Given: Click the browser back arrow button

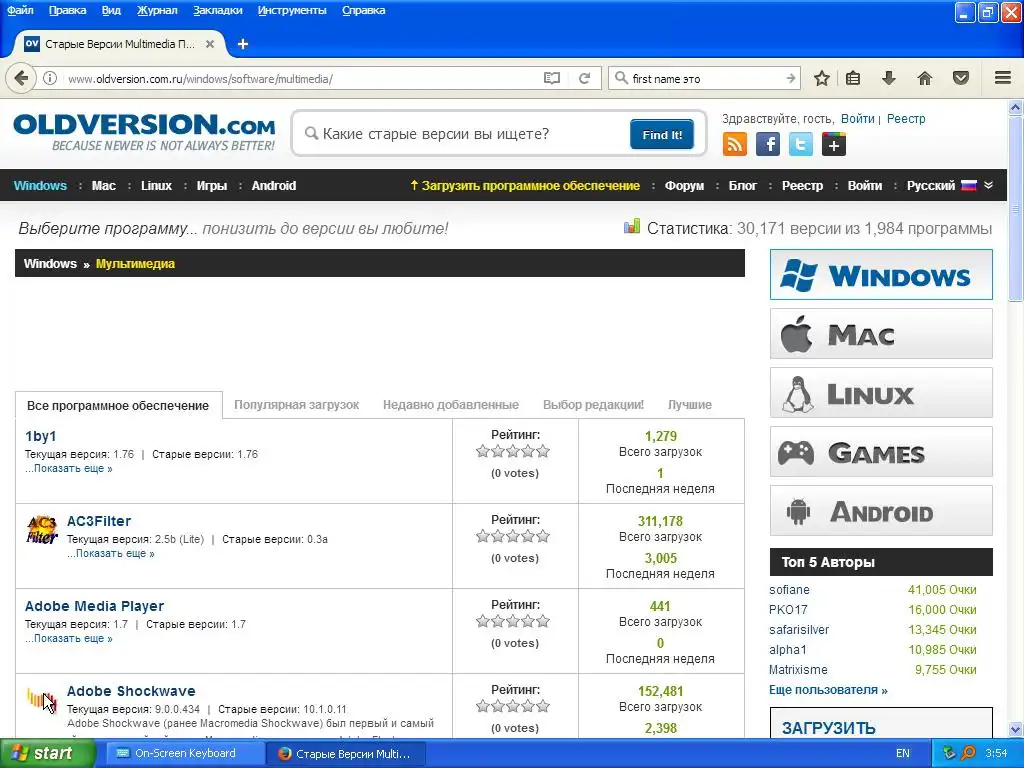Looking at the screenshot, I should coord(21,78).
